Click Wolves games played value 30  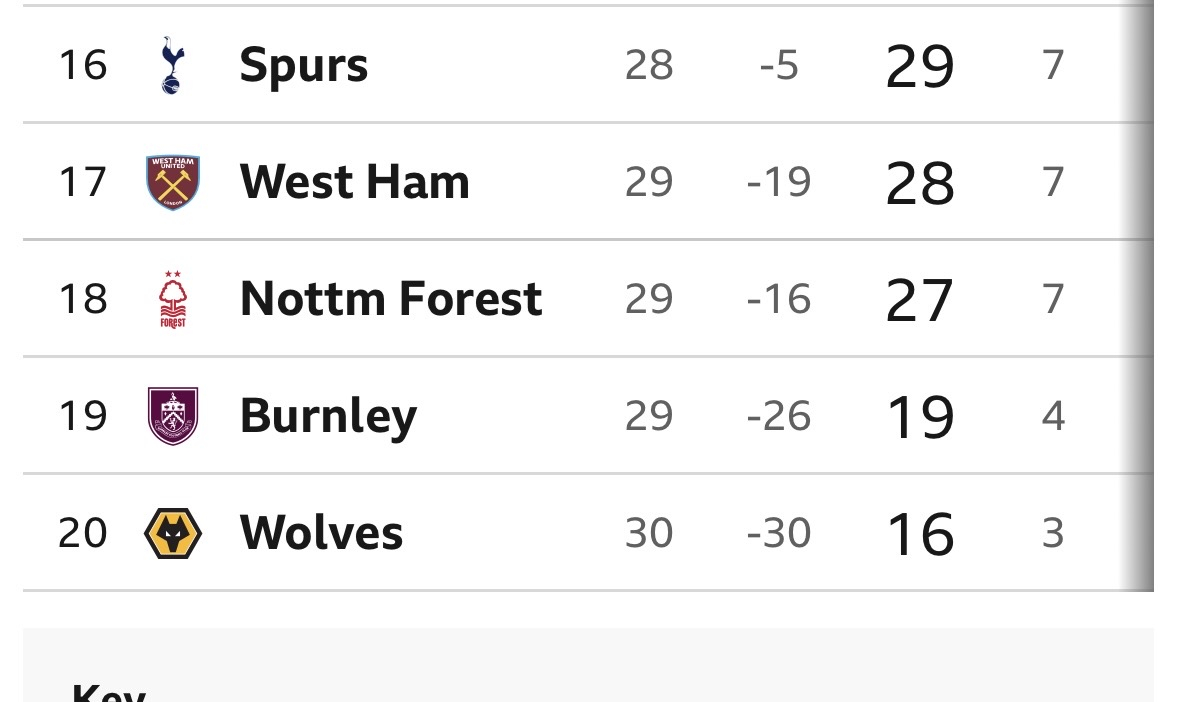click(x=649, y=533)
